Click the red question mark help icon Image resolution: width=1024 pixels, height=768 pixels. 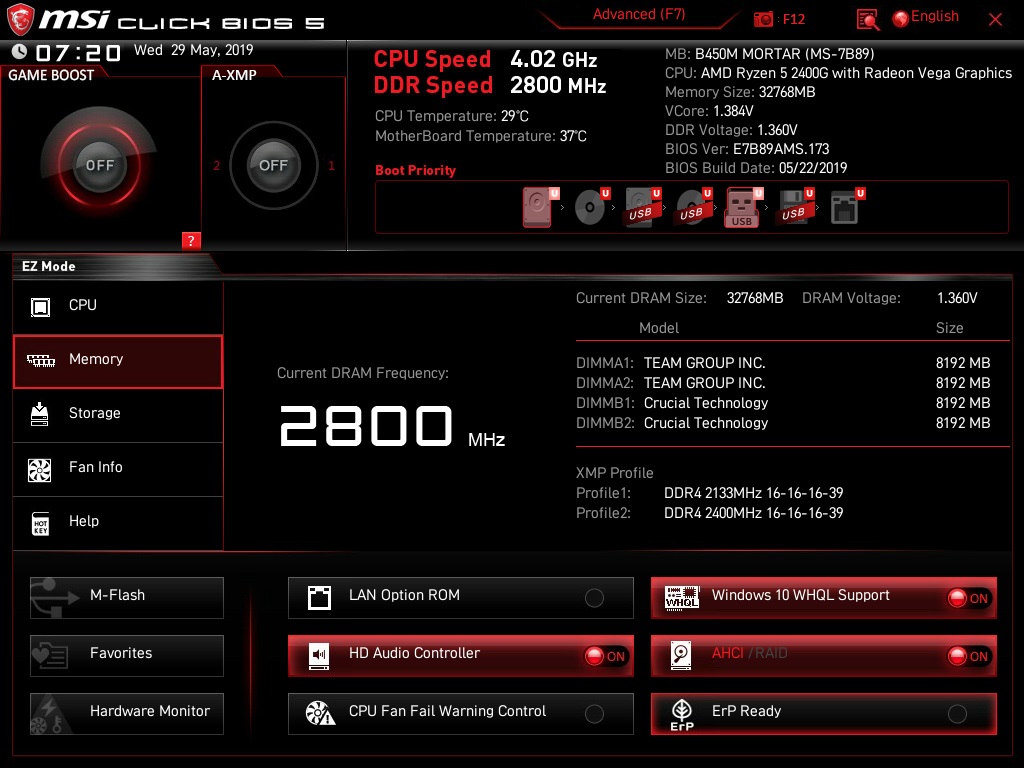point(191,240)
